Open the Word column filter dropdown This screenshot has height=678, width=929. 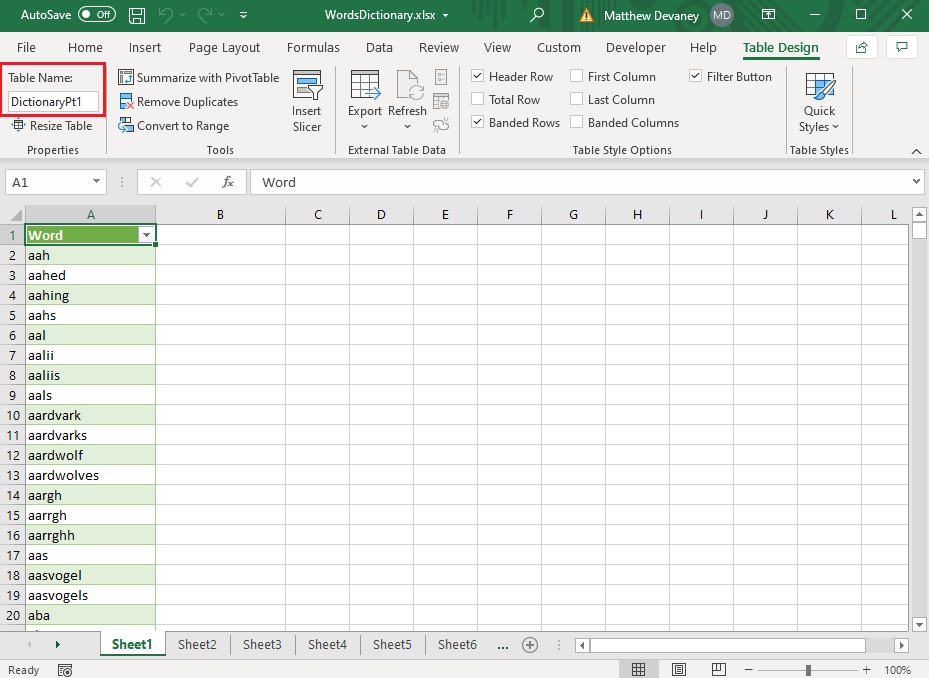point(146,235)
